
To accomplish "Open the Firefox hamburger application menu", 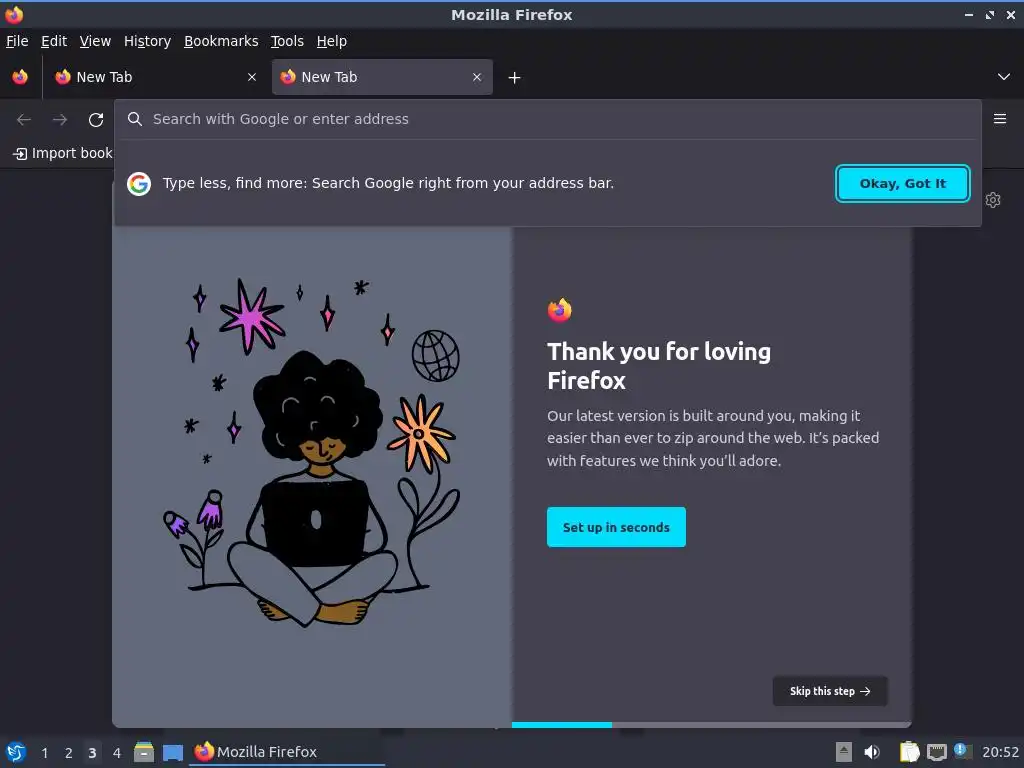I will (x=1000, y=119).
